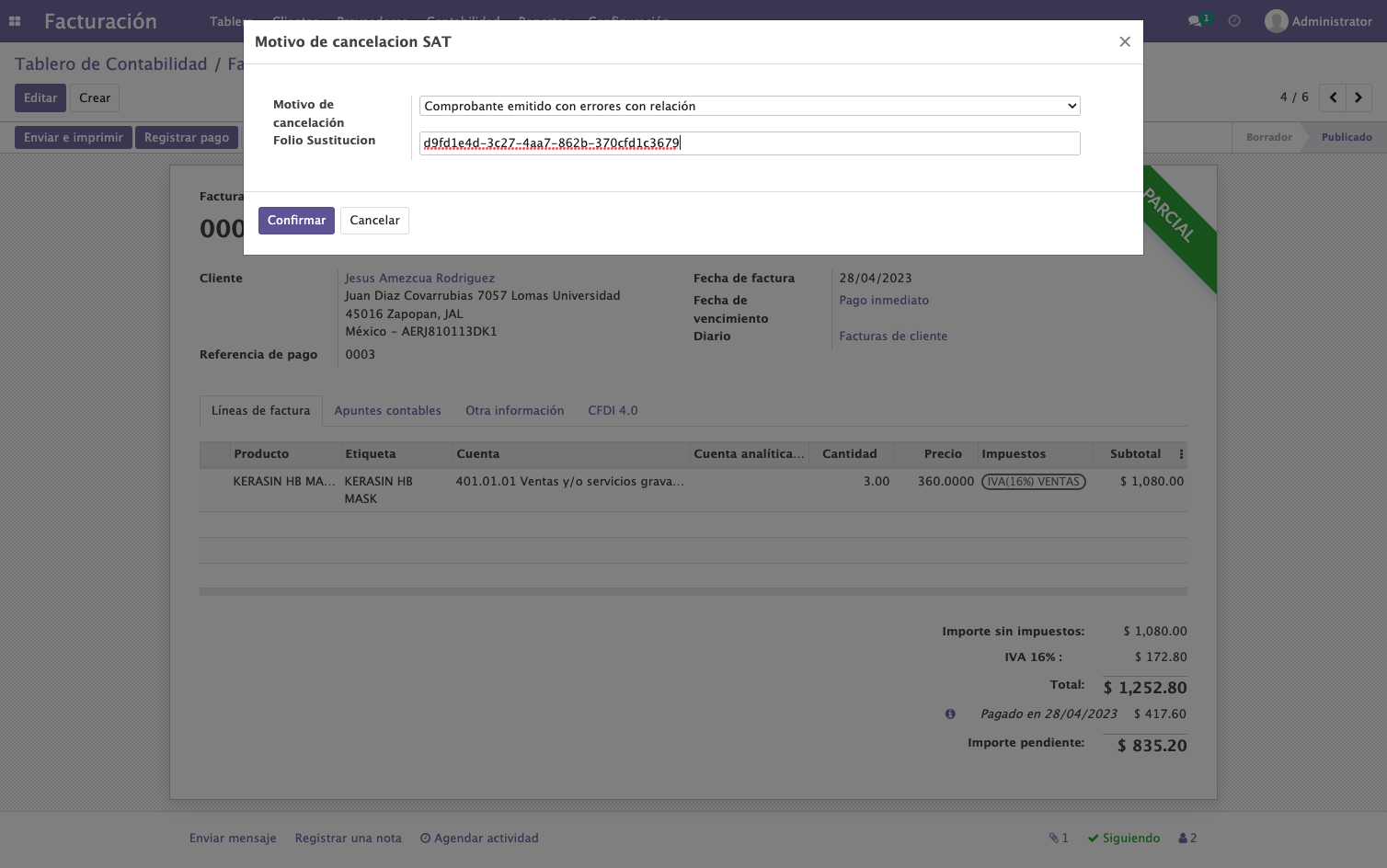Click the Facturación app title
1387x868 pixels.
(x=100, y=21)
